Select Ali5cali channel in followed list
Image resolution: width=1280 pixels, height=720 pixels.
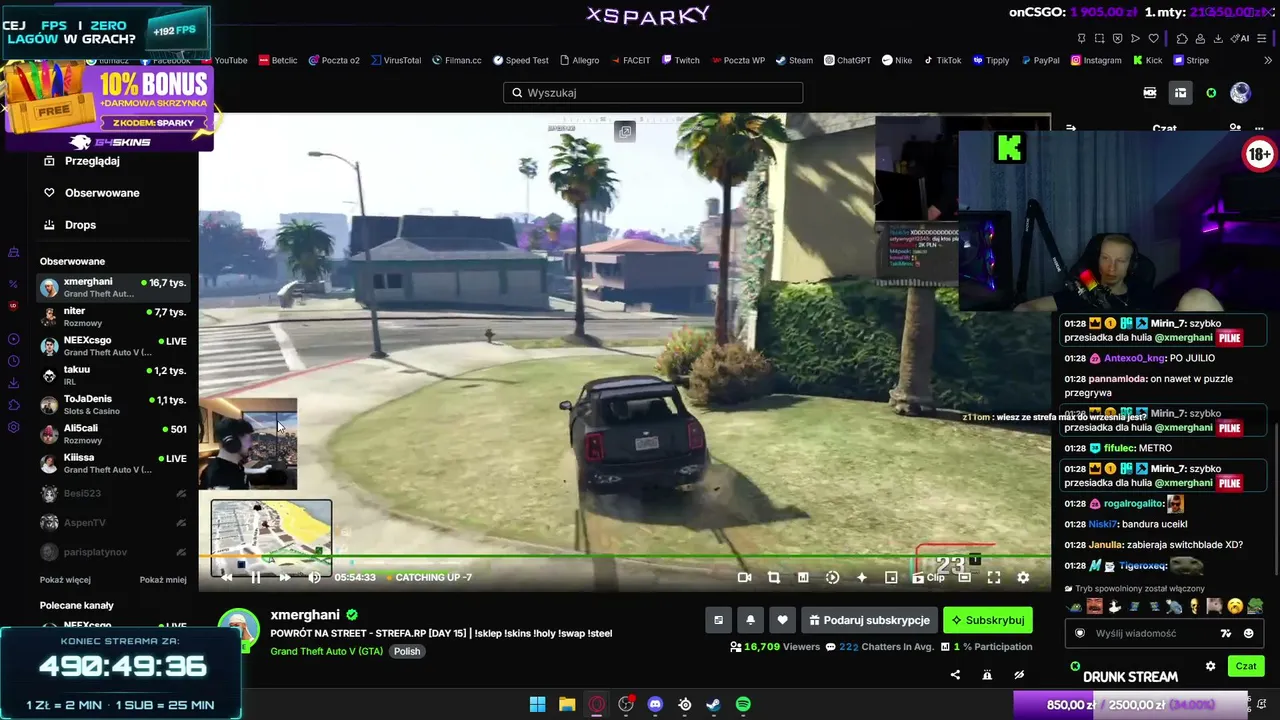coord(113,434)
